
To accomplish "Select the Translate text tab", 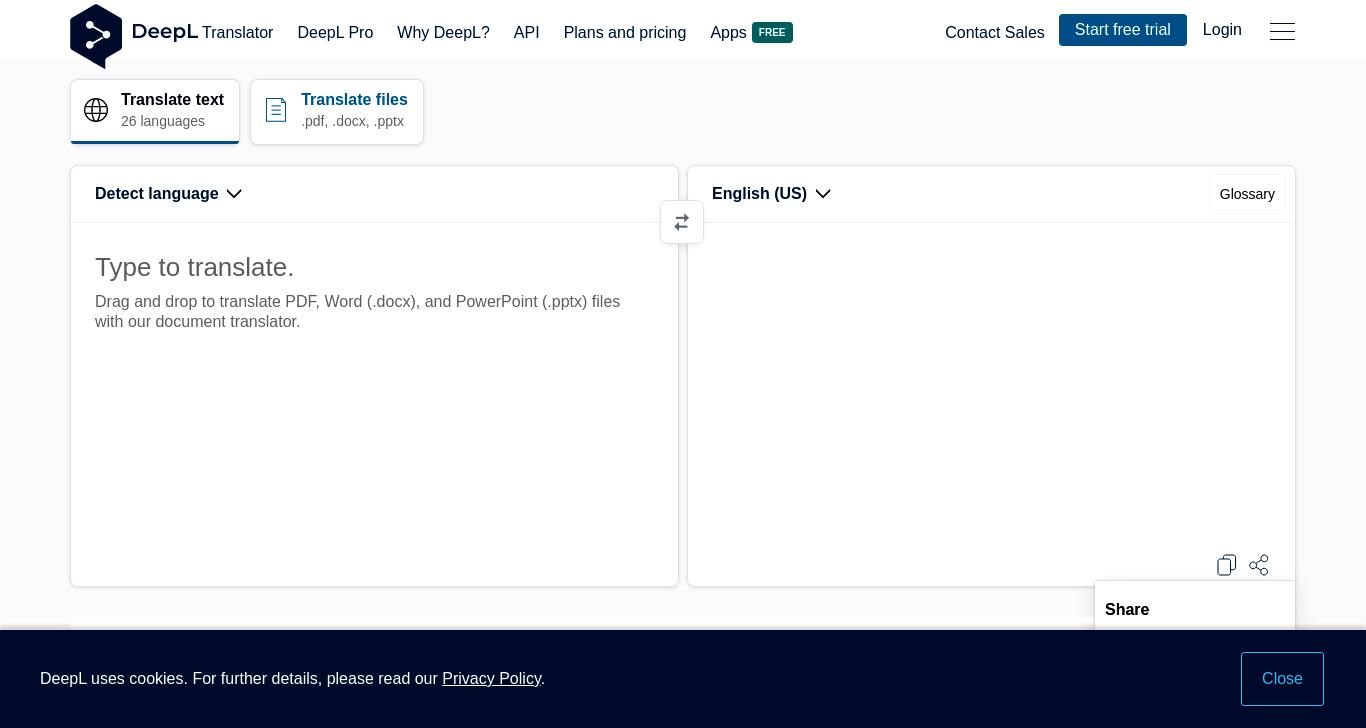I will (155, 111).
